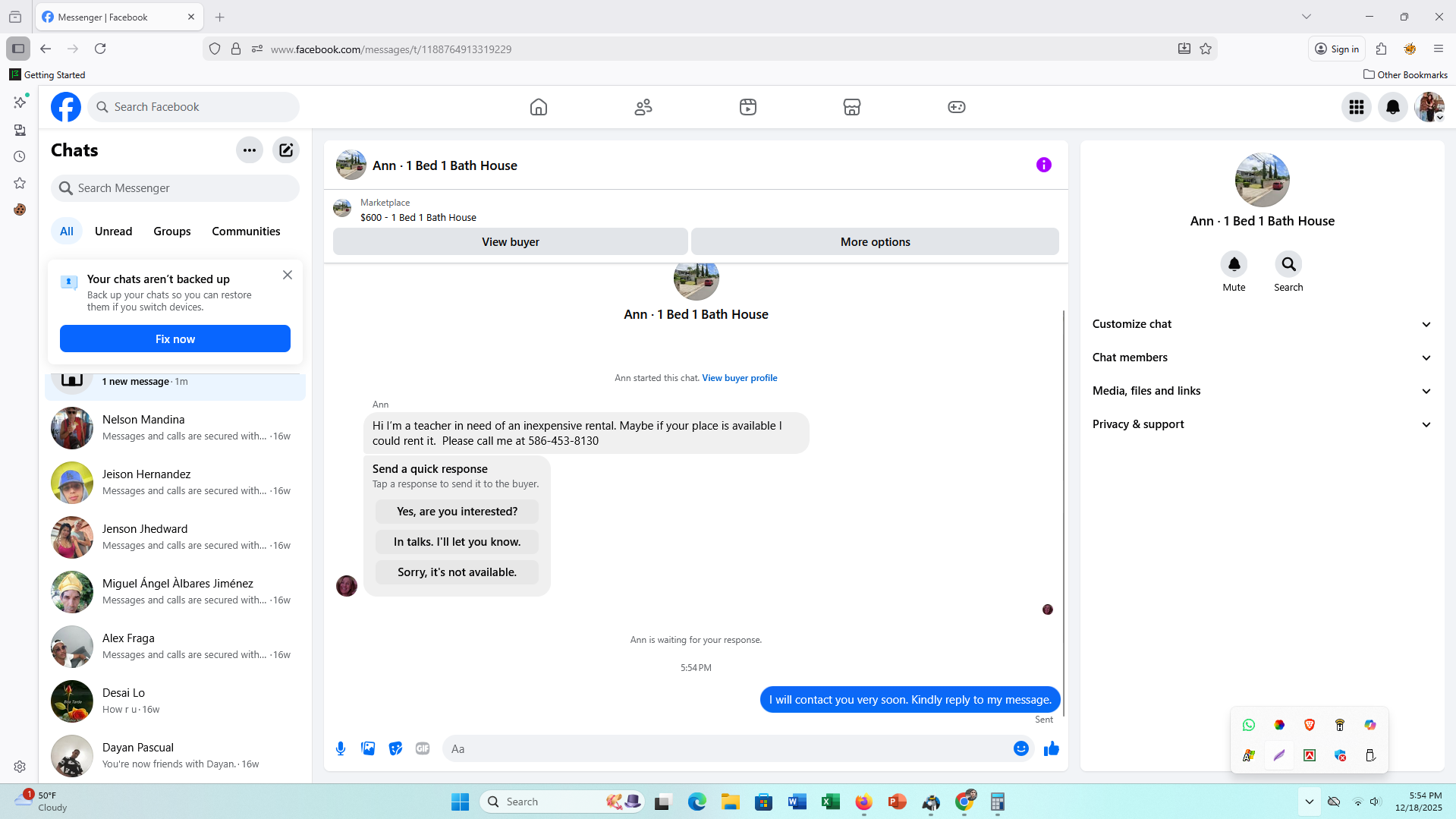Open chat options three-dot menu
This screenshot has width=1456, height=819.
[250, 150]
